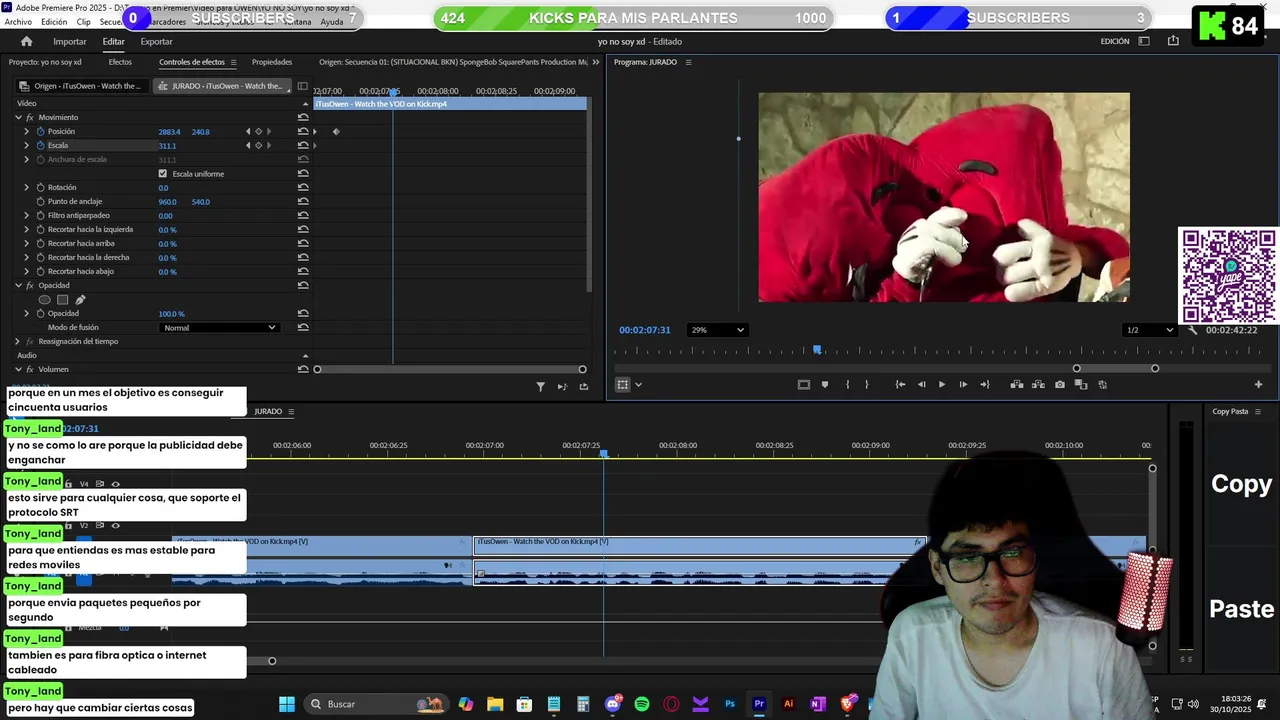The height and width of the screenshot is (720, 1280).
Task: Select the Origen - iTusOwen clip tab
Action: [83, 86]
